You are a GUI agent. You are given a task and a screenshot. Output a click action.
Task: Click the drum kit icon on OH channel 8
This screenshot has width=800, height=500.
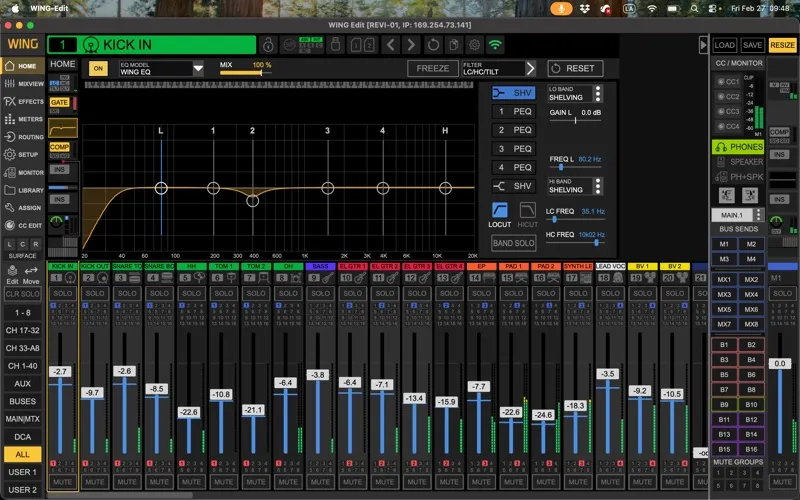(295, 278)
